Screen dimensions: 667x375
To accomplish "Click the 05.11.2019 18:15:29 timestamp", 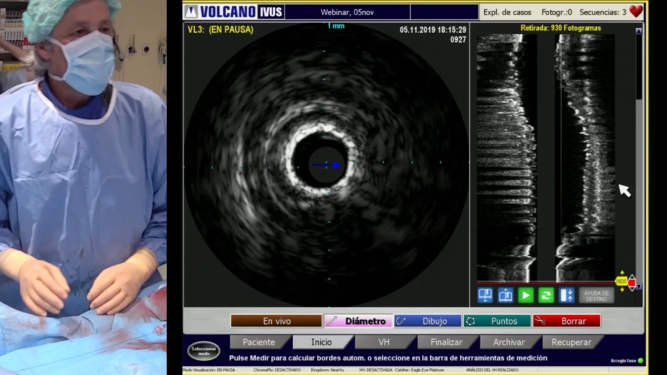I will click(433, 30).
